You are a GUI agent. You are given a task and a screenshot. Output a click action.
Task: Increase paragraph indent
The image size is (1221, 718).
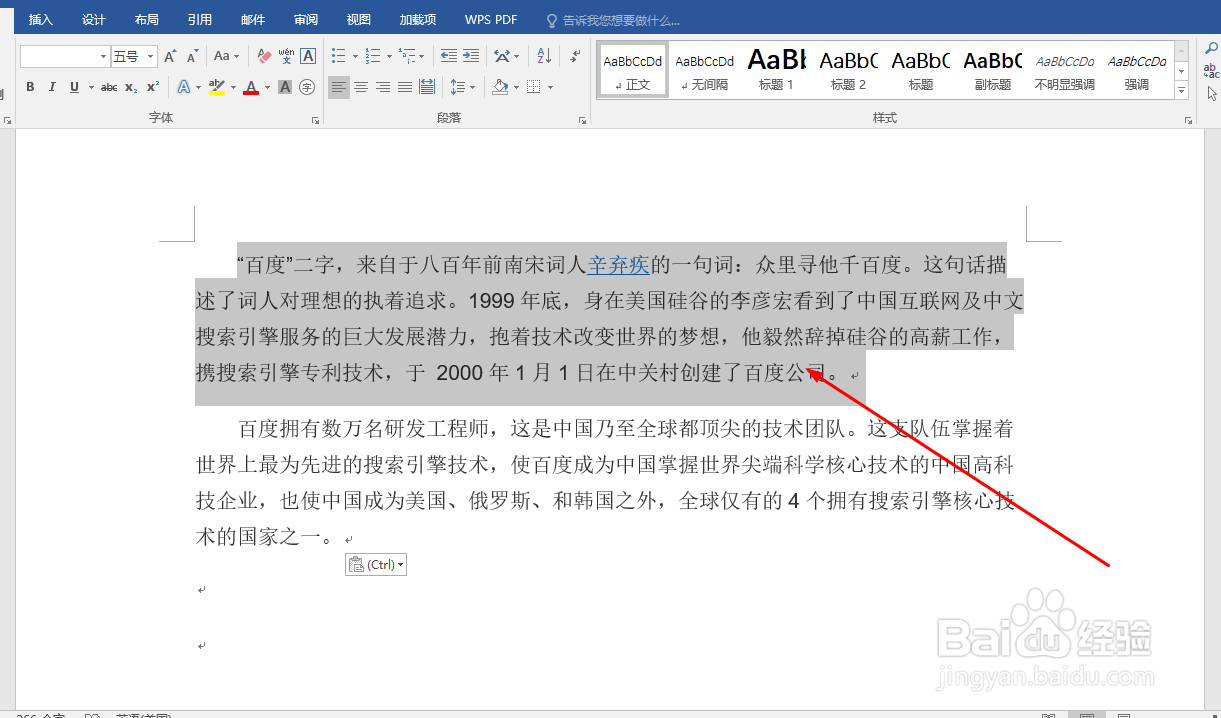point(471,56)
